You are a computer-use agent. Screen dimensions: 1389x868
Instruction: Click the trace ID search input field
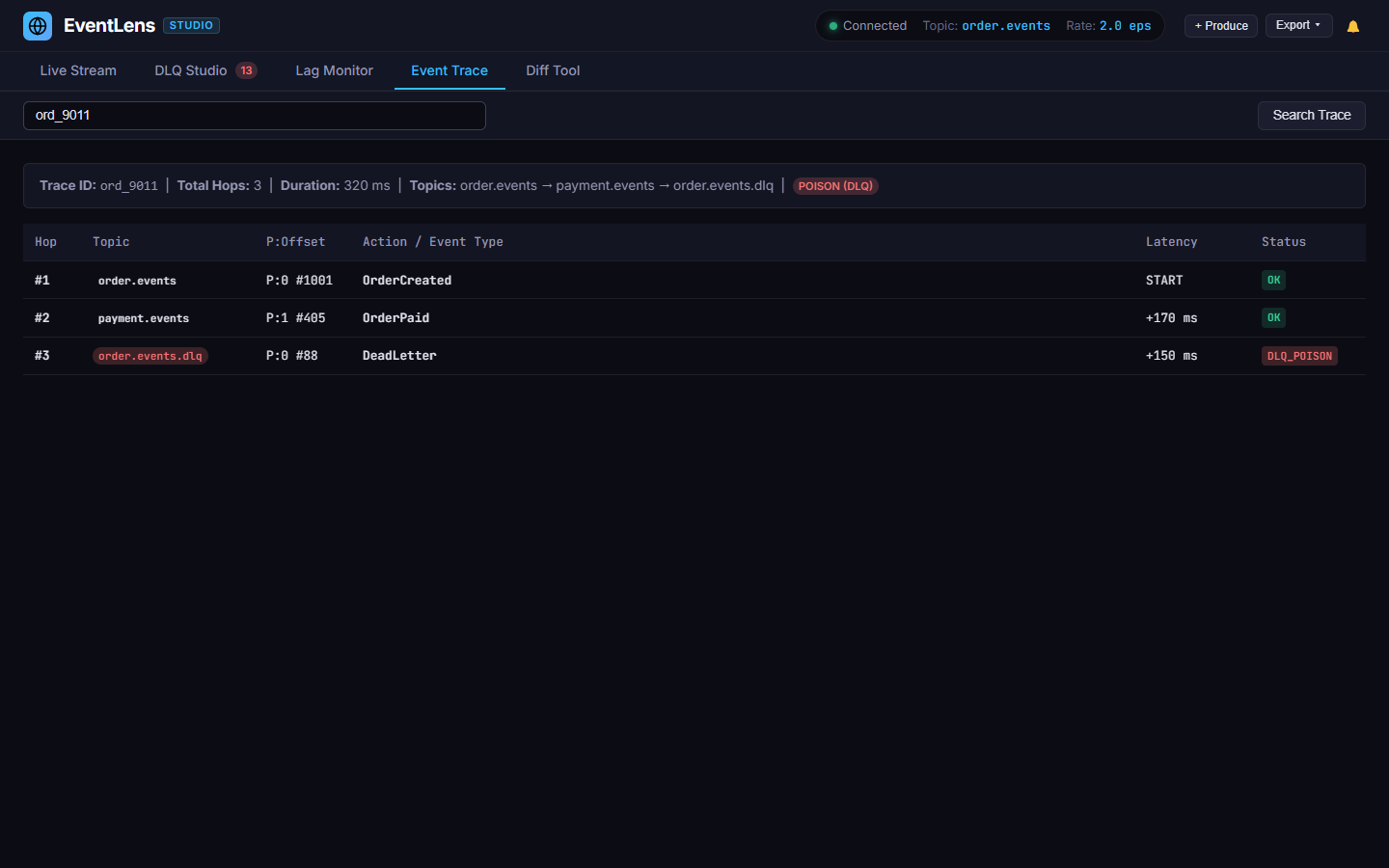coord(255,115)
